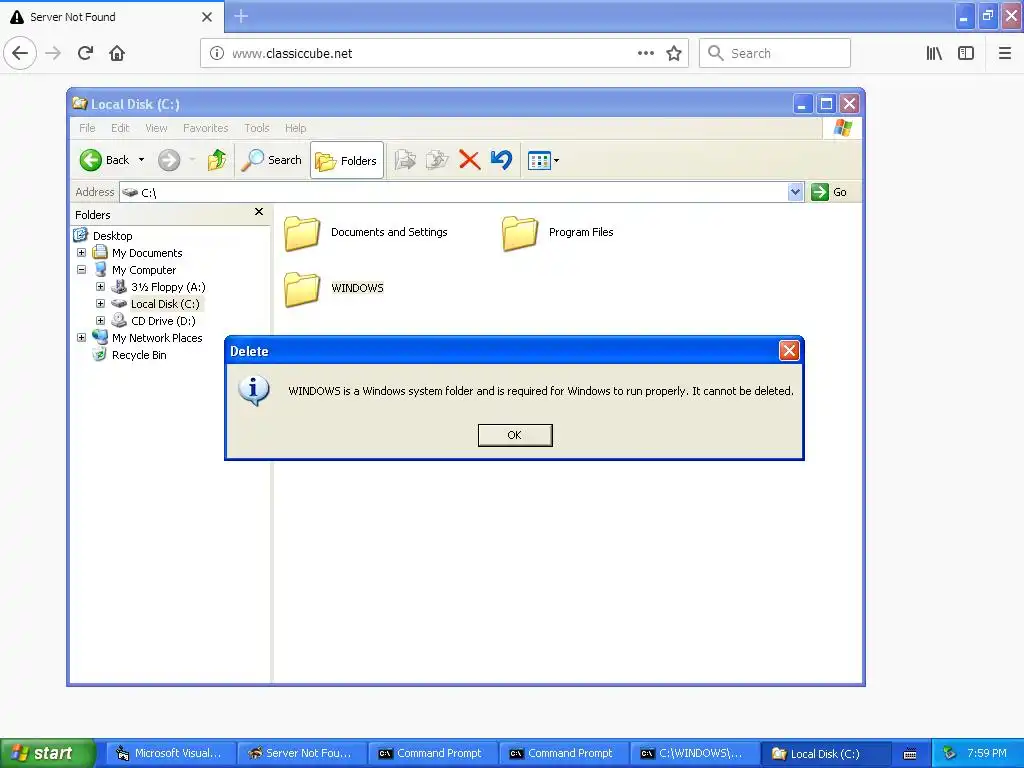Open the Windows Start menu
This screenshot has width=1024, height=768.
coord(47,754)
